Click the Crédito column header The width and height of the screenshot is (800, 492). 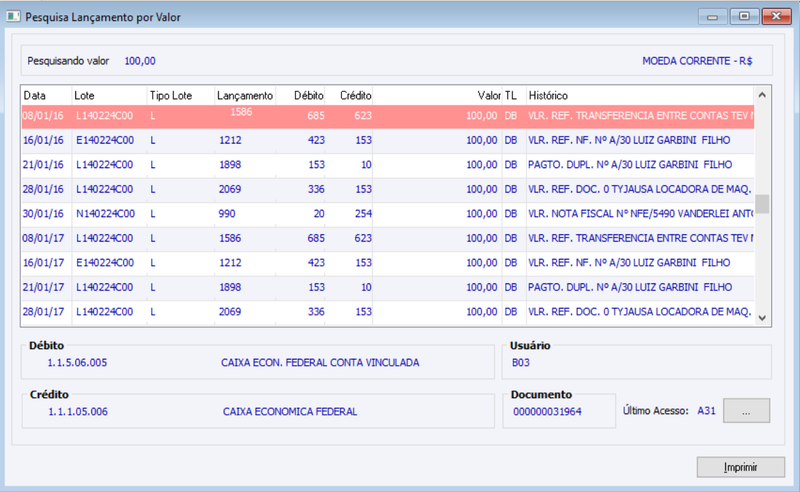[x=349, y=95]
